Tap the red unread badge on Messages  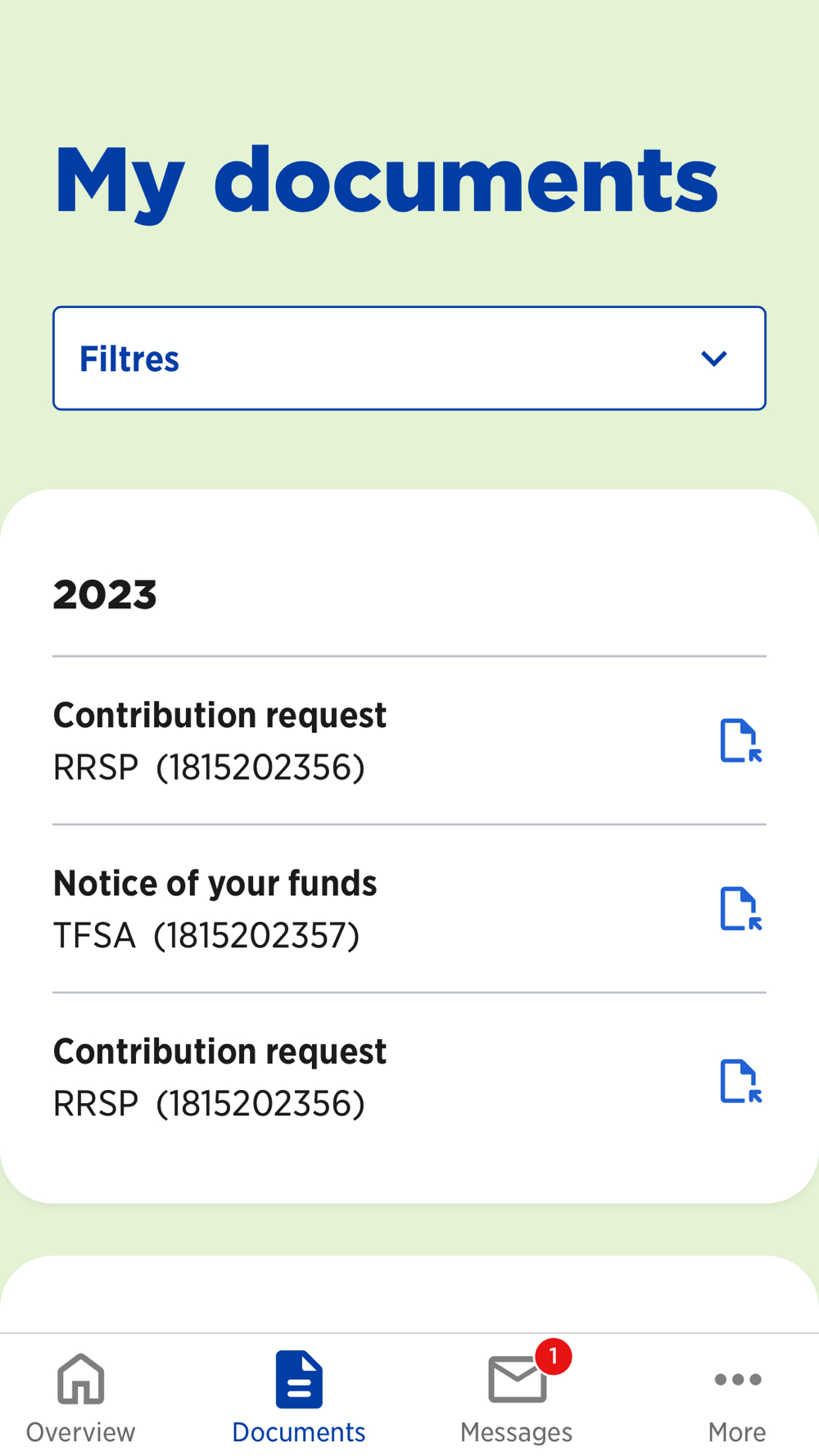click(554, 1357)
